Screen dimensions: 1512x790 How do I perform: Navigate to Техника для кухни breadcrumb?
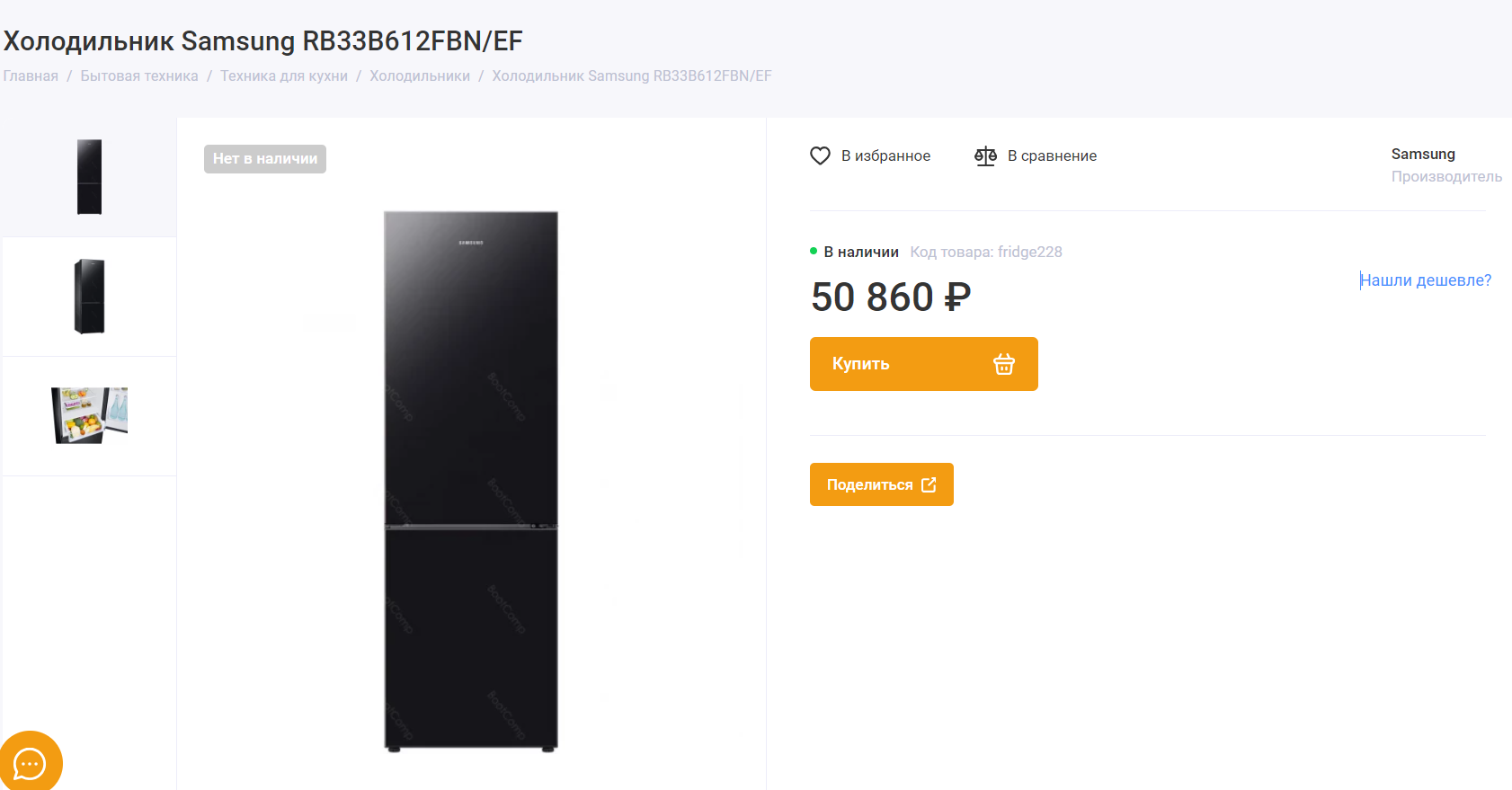click(x=284, y=76)
